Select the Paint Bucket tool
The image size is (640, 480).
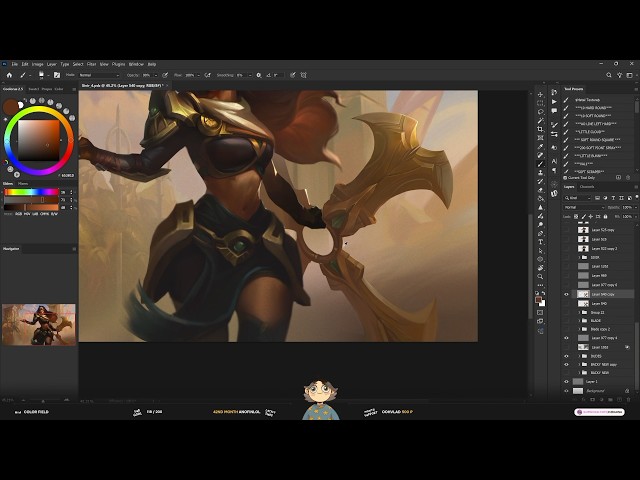click(540, 198)
